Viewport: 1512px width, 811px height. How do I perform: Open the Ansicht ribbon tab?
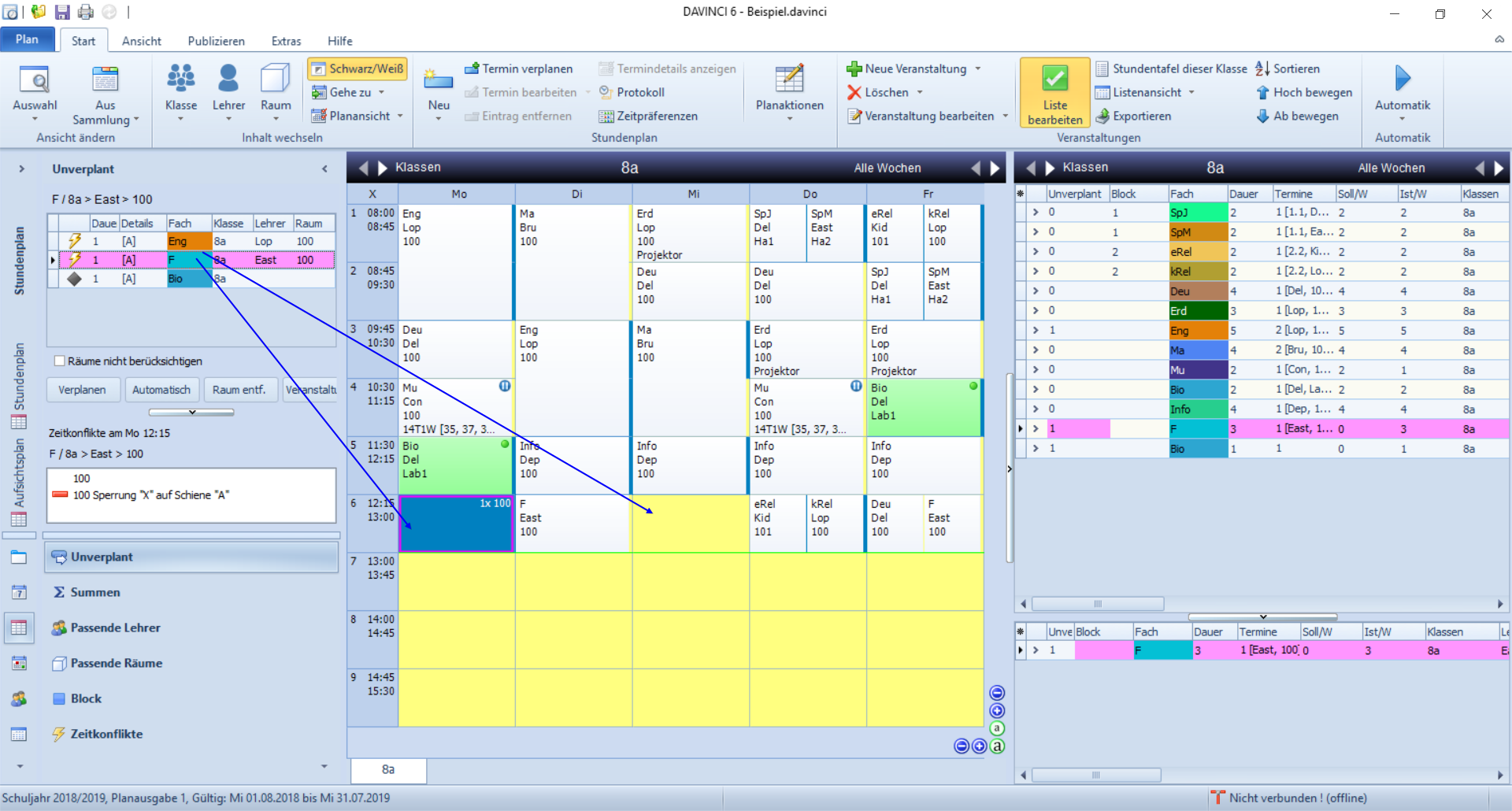click(141, 41)
